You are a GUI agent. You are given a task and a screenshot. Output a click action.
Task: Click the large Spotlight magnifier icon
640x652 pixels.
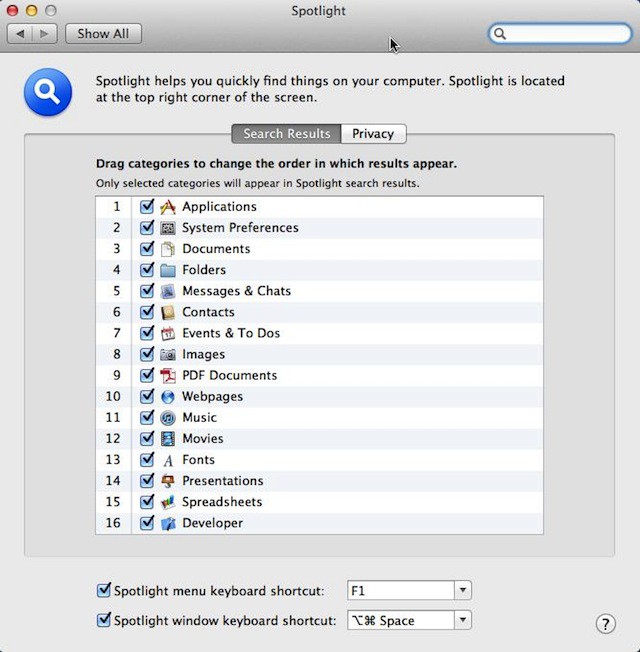(x=46, y=93)
